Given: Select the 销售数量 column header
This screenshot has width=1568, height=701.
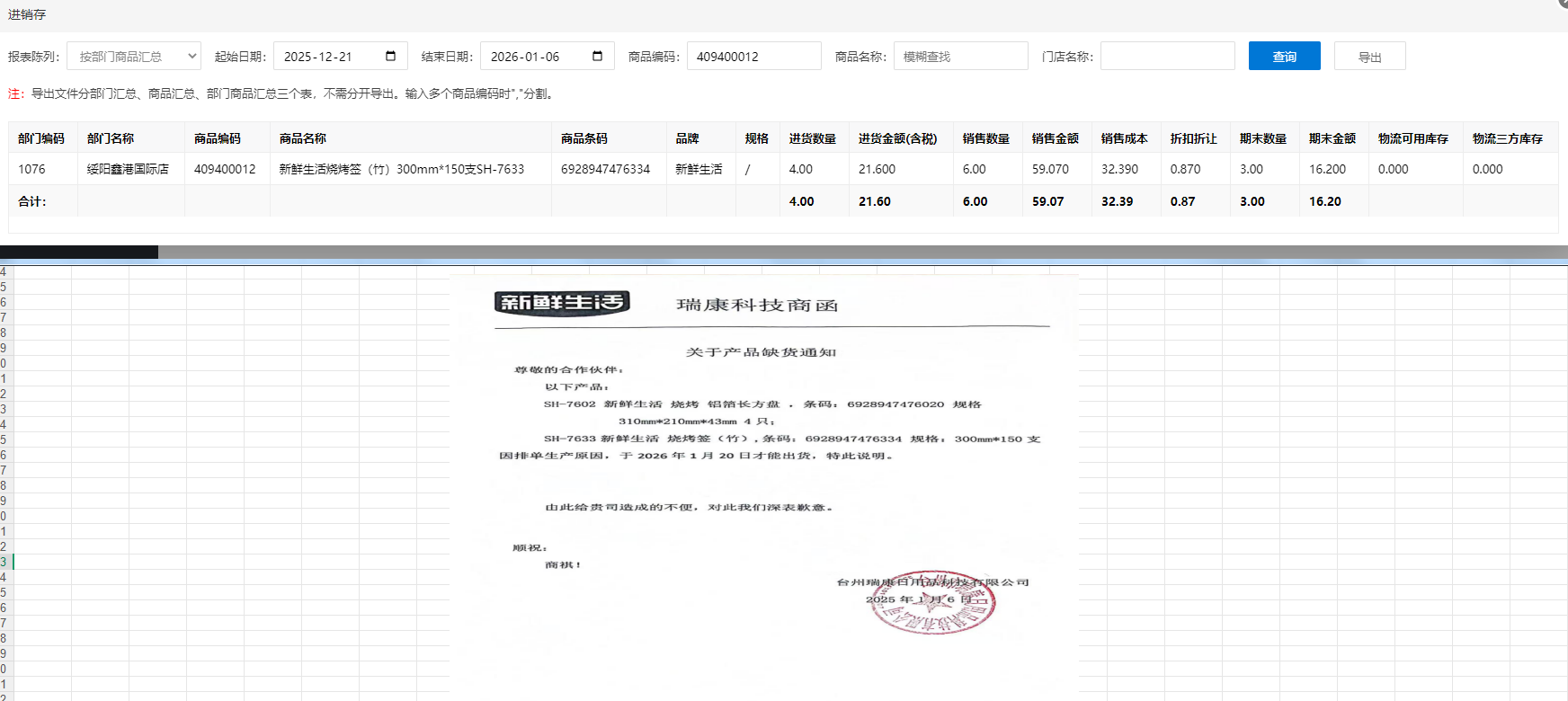Looking at the screenshot, I should [x=986, y=138].
